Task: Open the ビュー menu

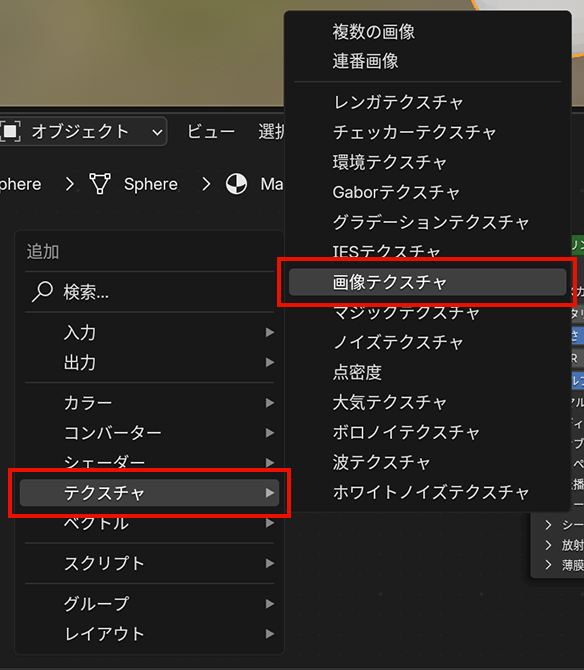Action: [211, 132]
